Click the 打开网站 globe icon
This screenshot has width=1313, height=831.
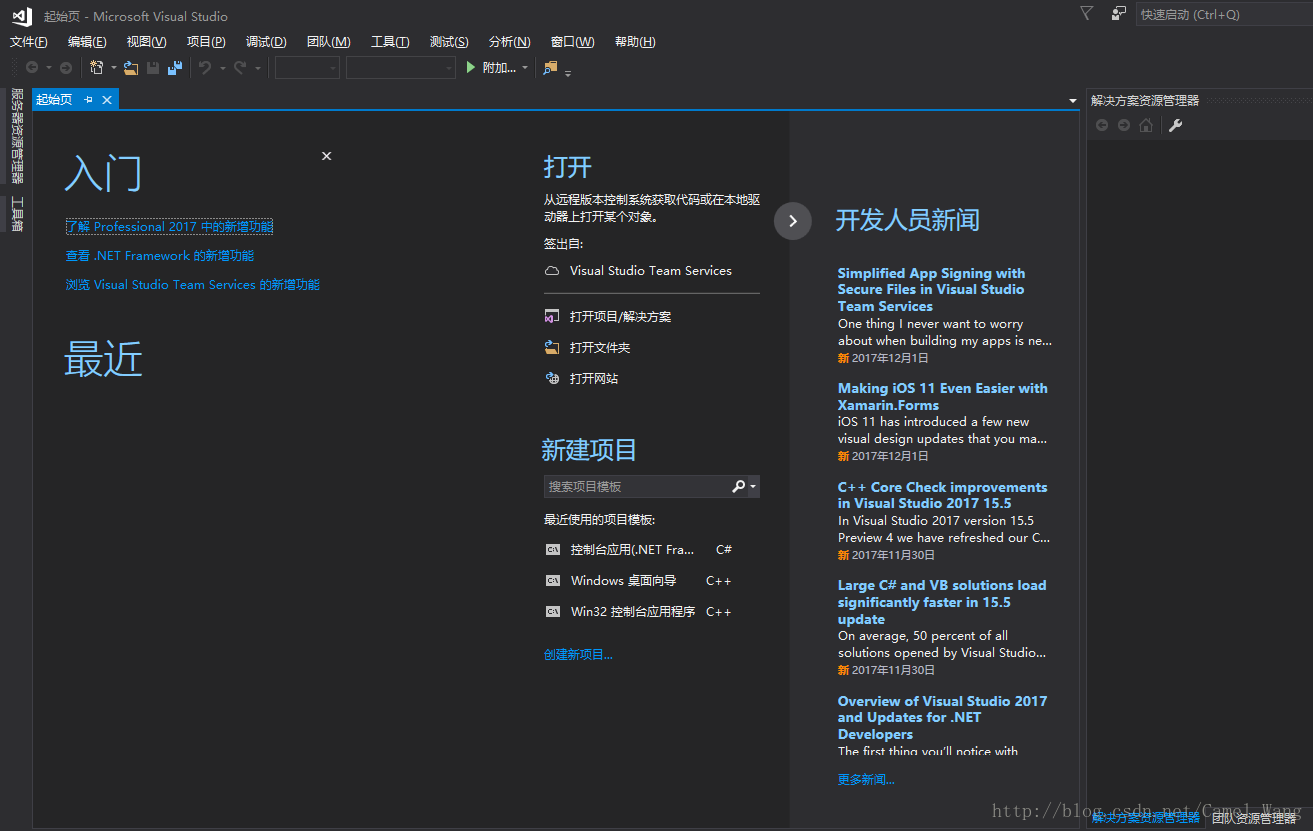coord(552,378)
